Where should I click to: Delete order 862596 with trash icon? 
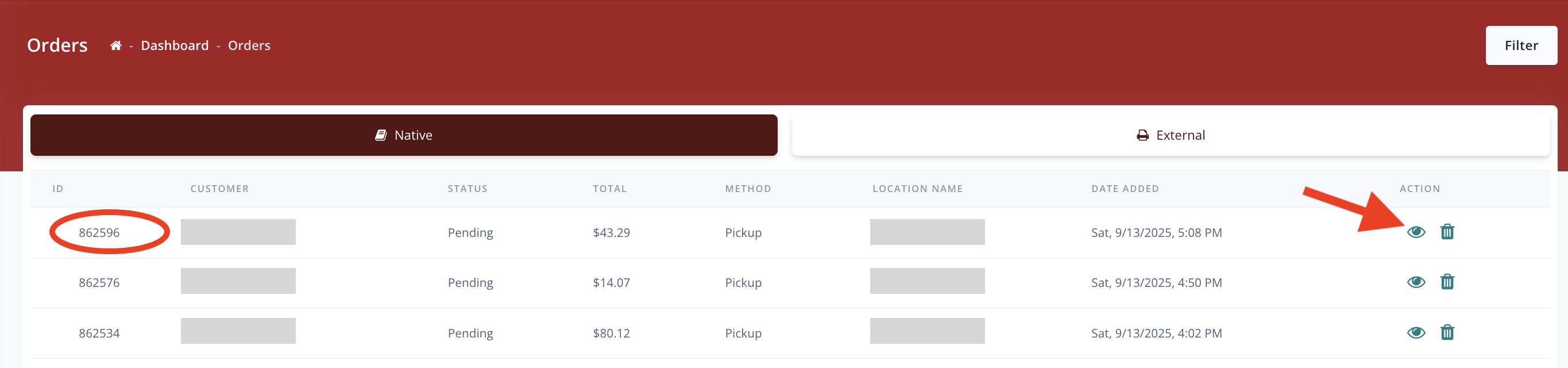1447,232
